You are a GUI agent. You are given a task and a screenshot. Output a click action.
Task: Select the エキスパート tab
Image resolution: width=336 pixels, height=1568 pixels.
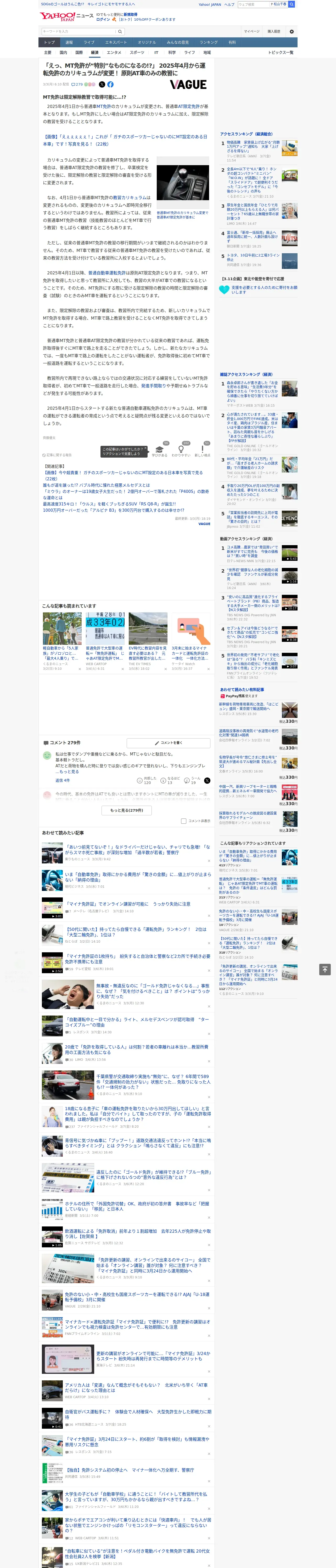116,43
